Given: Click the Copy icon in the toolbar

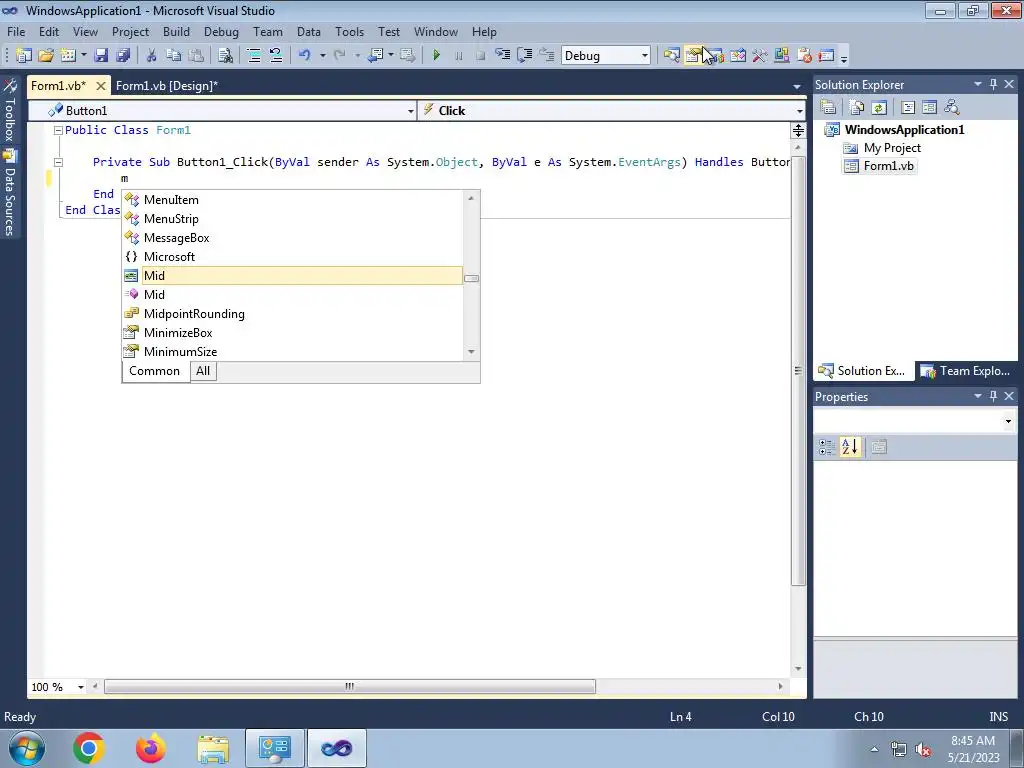Looking at the screenshot, I should [173, 56].
